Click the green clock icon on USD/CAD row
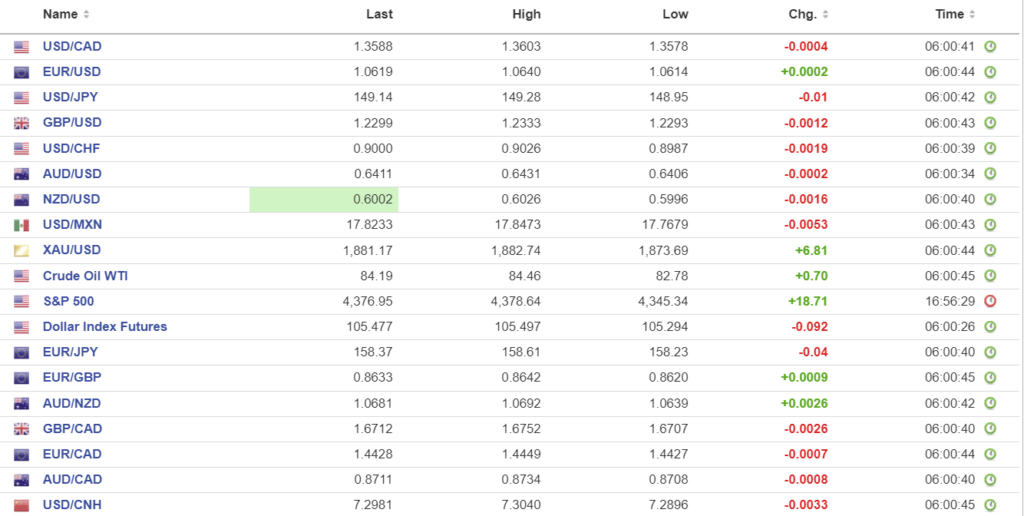This screenshot has height=516, width=1024. (990, 47)
